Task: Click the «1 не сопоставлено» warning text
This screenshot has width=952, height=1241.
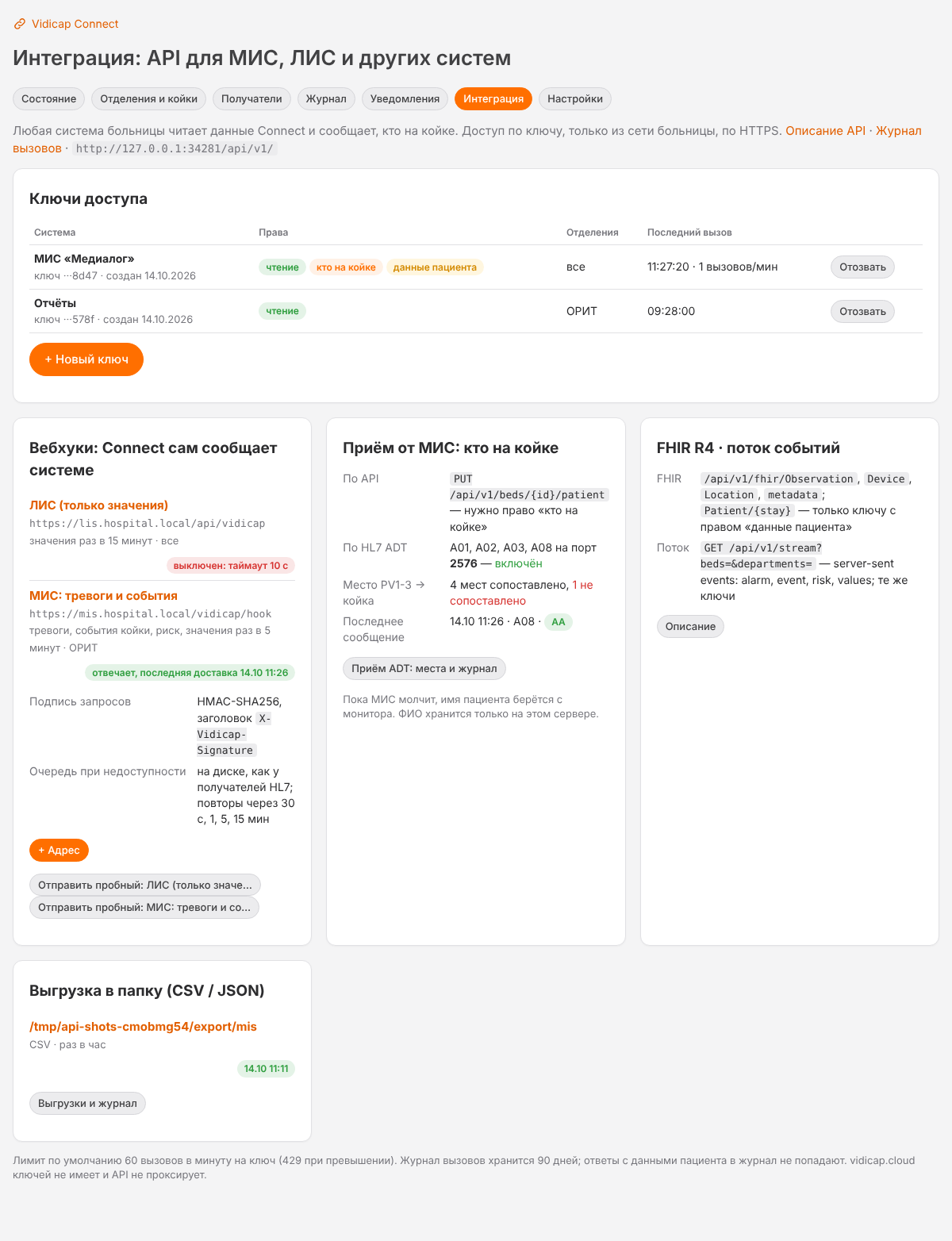Action: [x=521, y=593]
